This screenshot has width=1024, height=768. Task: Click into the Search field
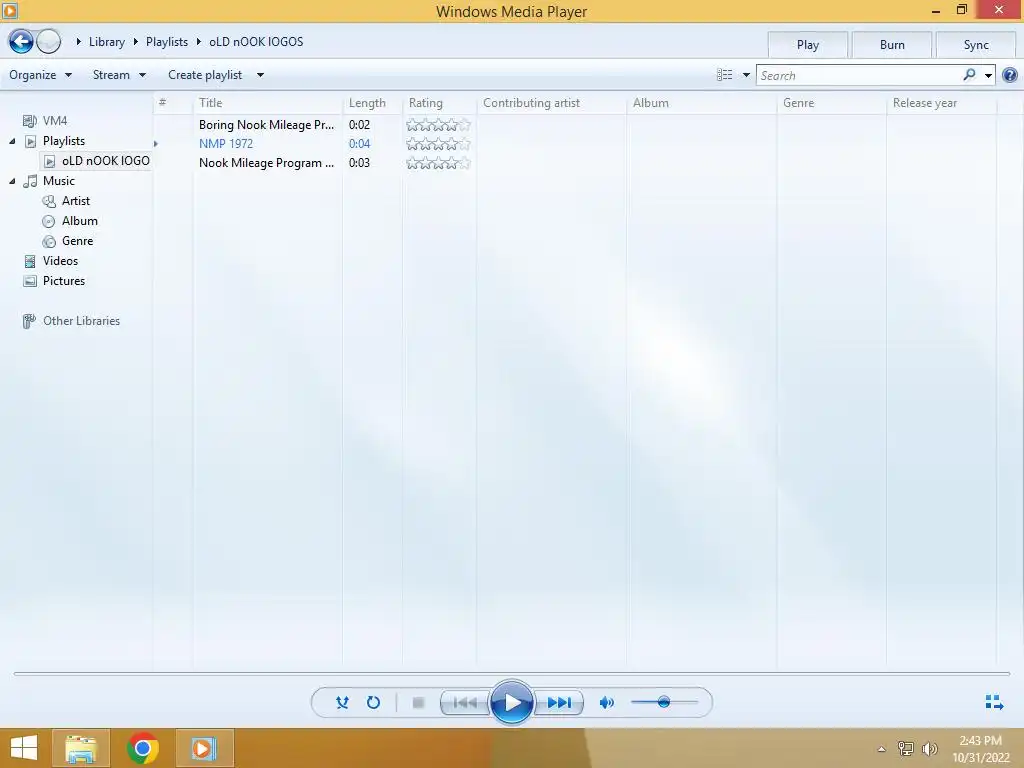859,76
